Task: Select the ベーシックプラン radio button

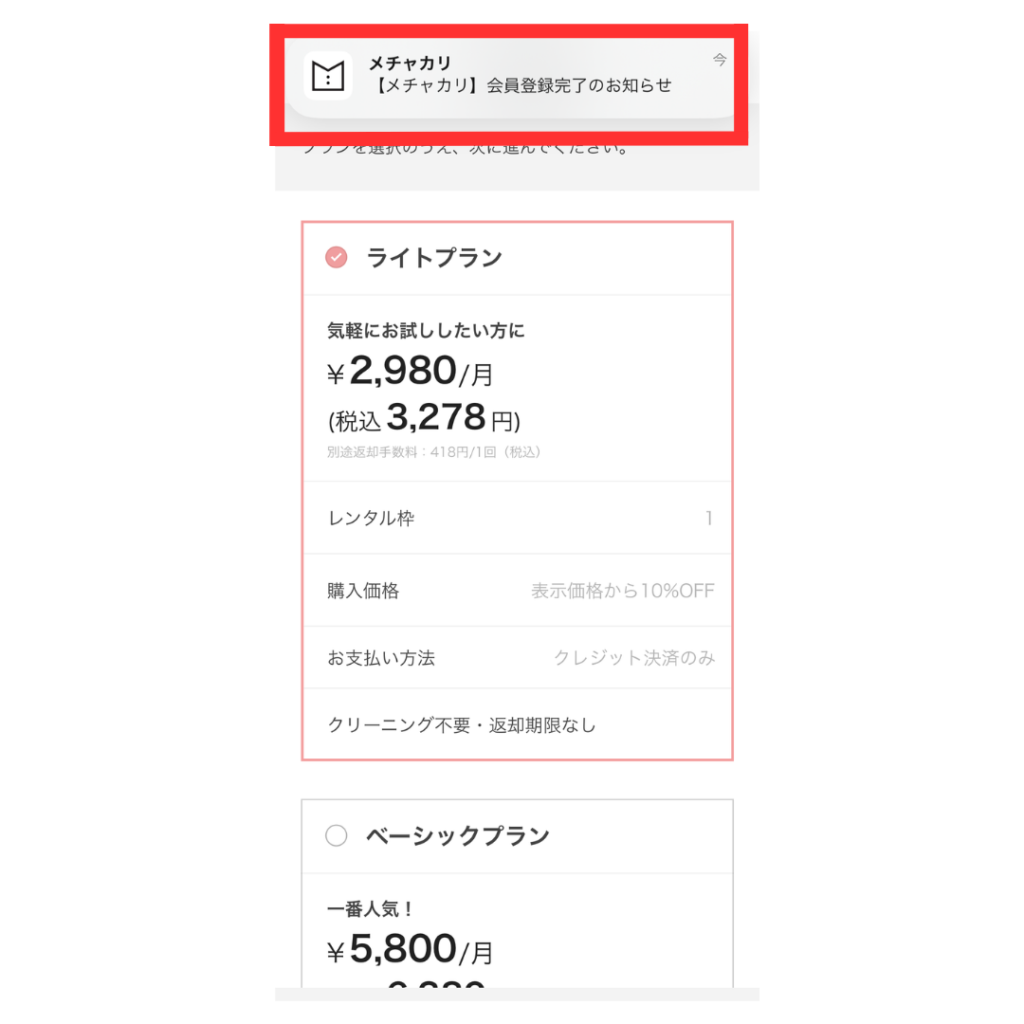Action: (337, 836)
